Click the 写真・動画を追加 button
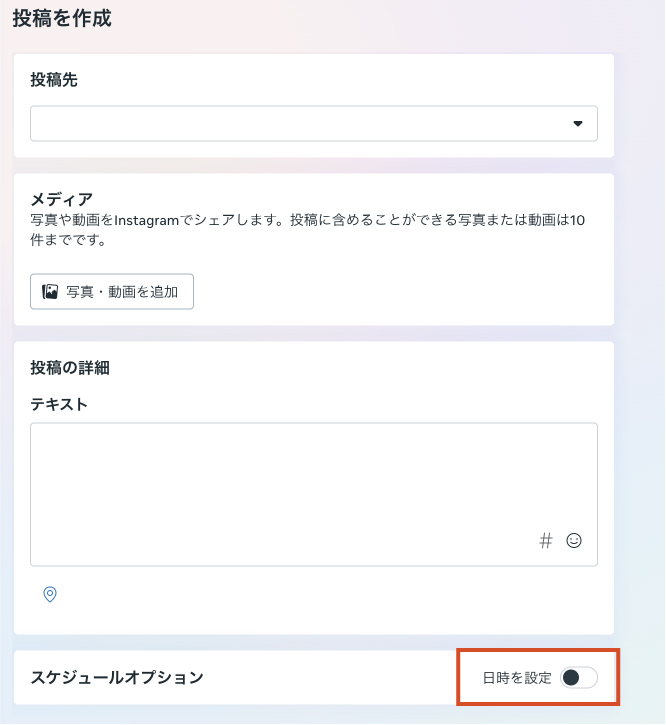The width and height of the screenshot is (666, 725). point(112,291)
